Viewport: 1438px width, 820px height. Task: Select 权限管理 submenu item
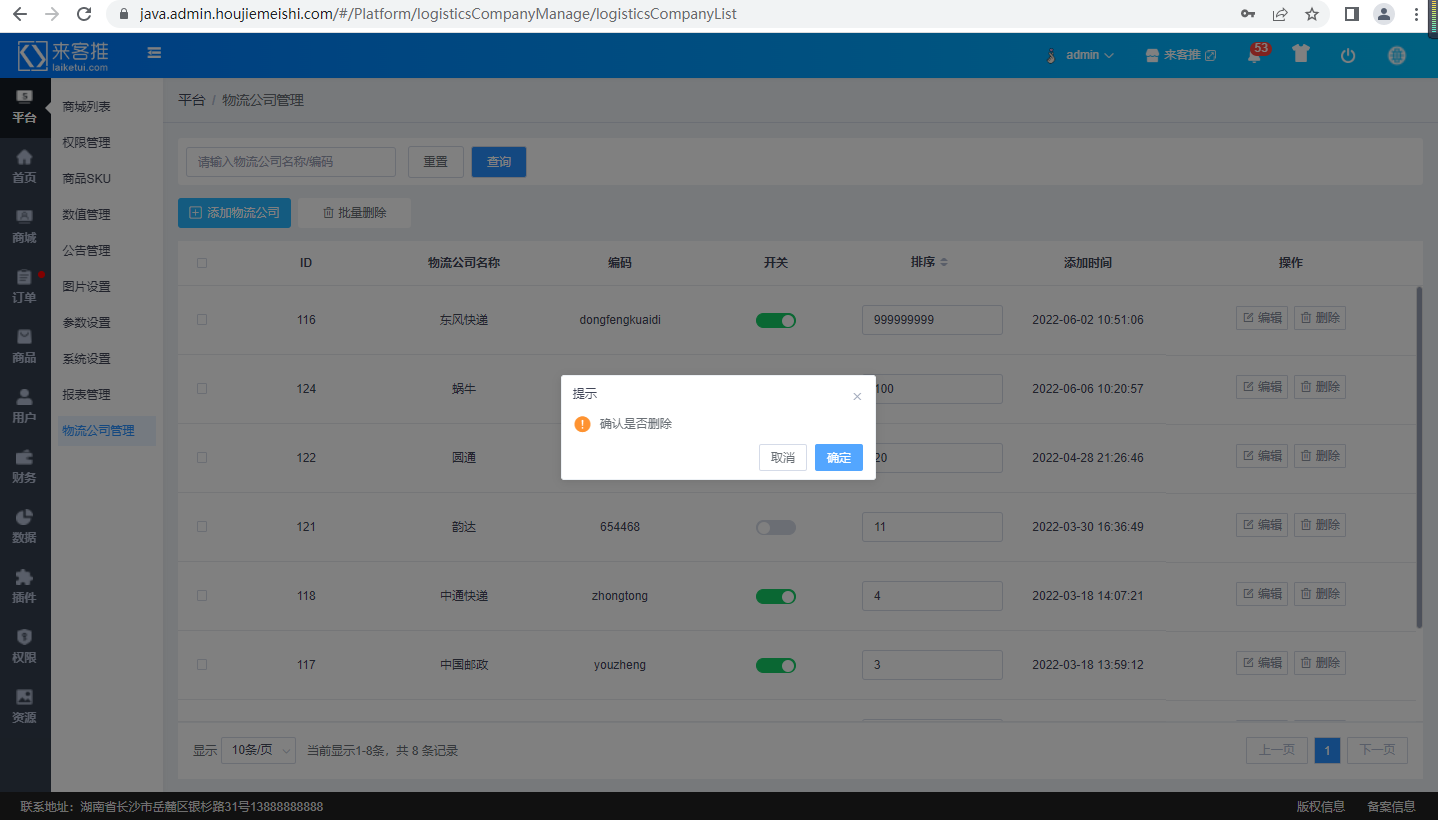pyautogui.click(x=86, y=143)
